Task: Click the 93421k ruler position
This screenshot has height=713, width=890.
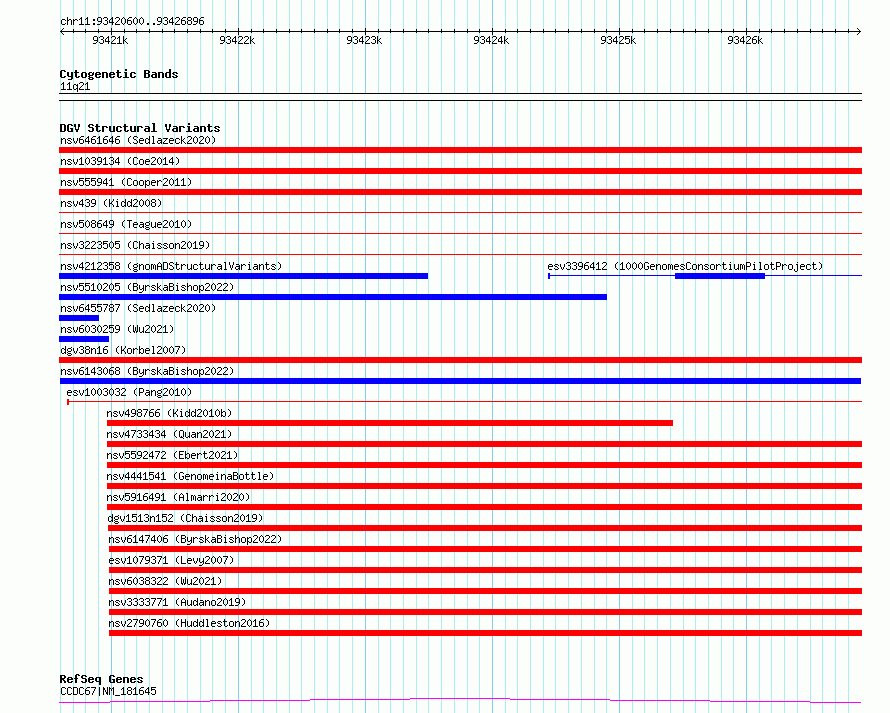Action: tap(110, 40)
